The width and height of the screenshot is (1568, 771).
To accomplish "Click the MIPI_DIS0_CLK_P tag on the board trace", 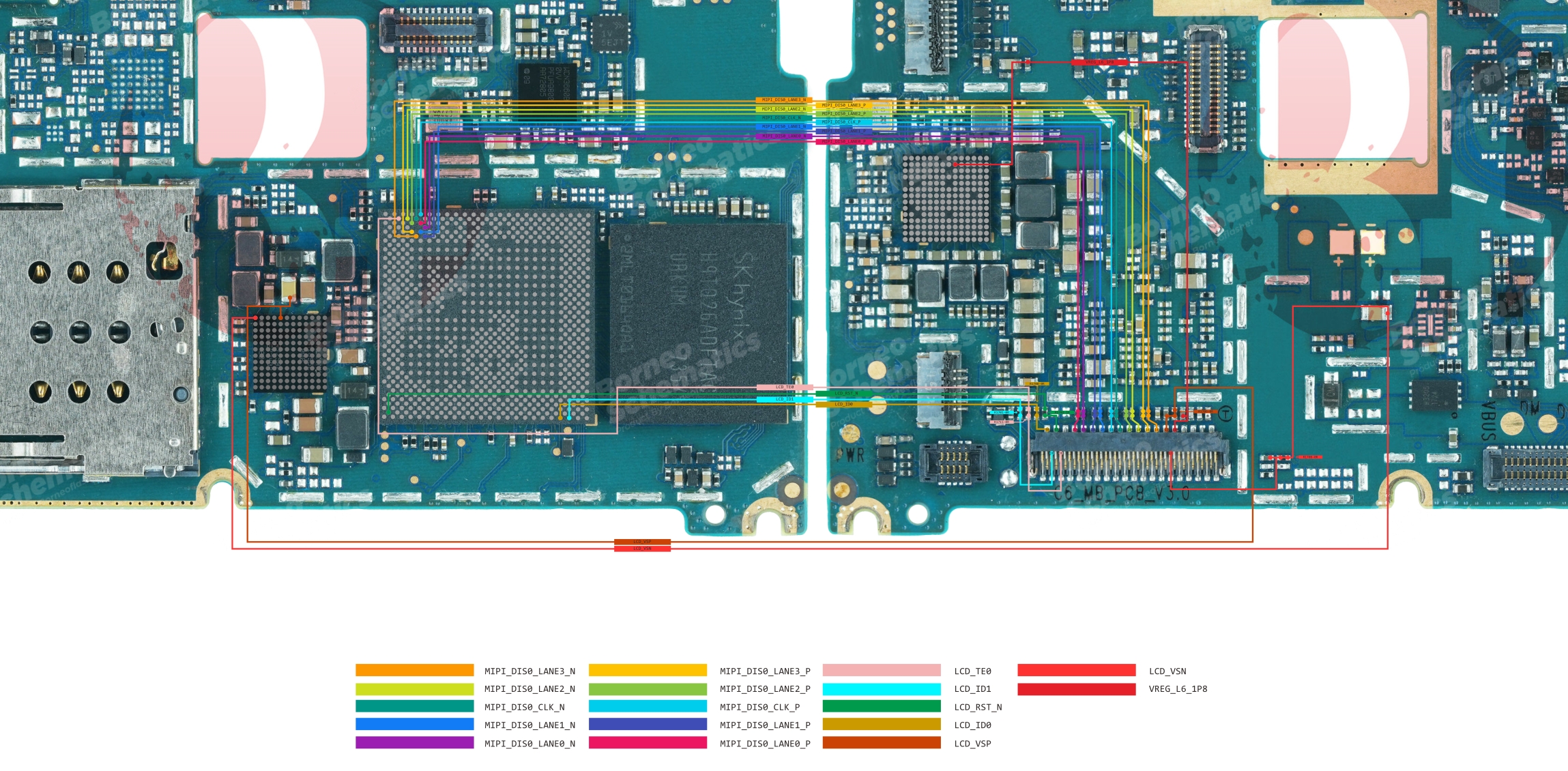I will coord(844,122).
